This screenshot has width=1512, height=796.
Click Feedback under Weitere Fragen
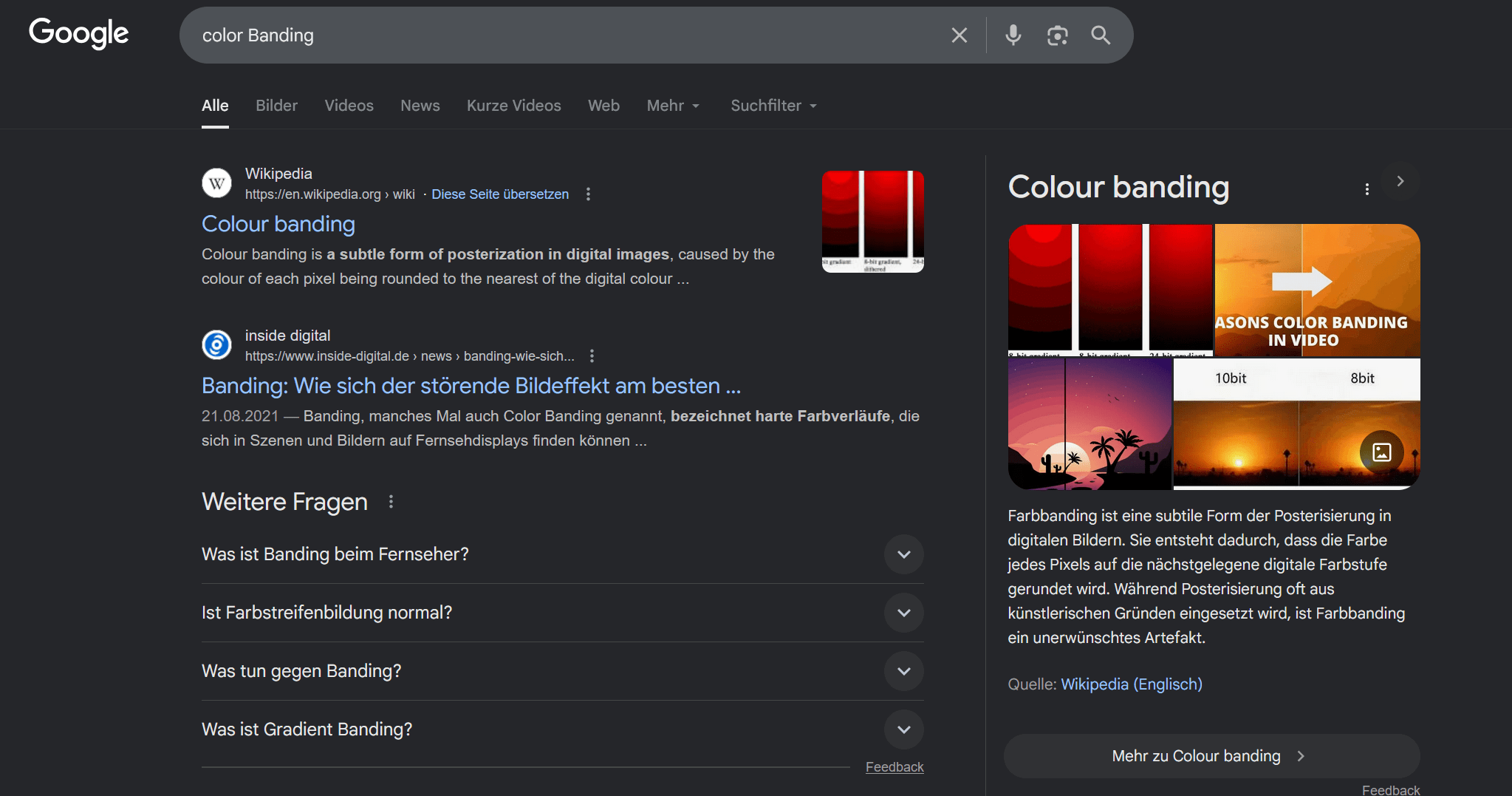[x=894, y=767]
